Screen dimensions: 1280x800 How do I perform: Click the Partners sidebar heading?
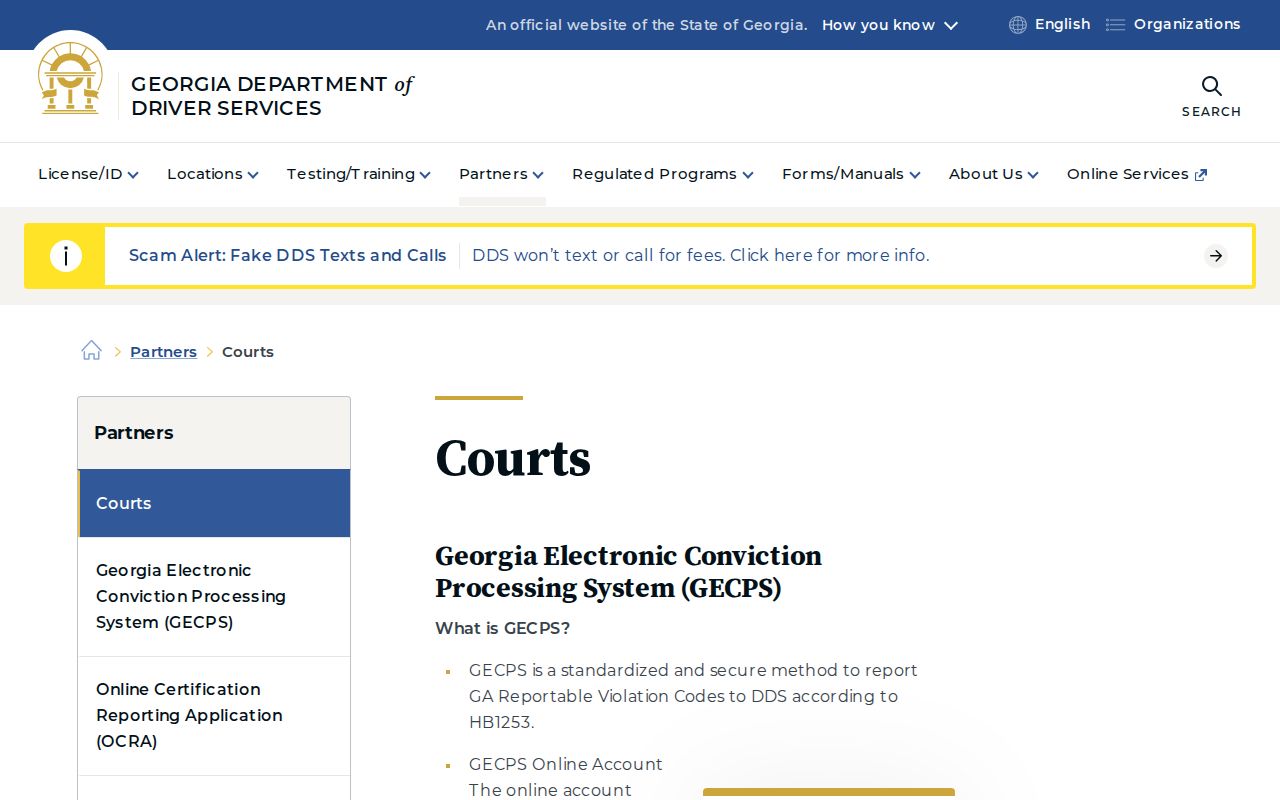point(133,433)
